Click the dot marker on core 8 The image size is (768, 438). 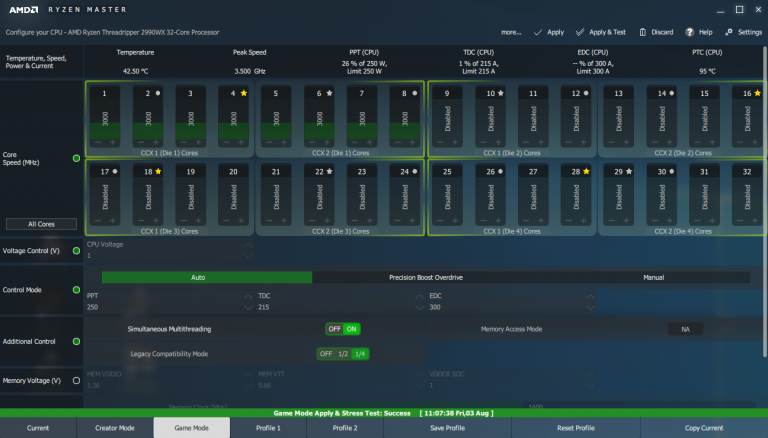[x=415, y=93]
